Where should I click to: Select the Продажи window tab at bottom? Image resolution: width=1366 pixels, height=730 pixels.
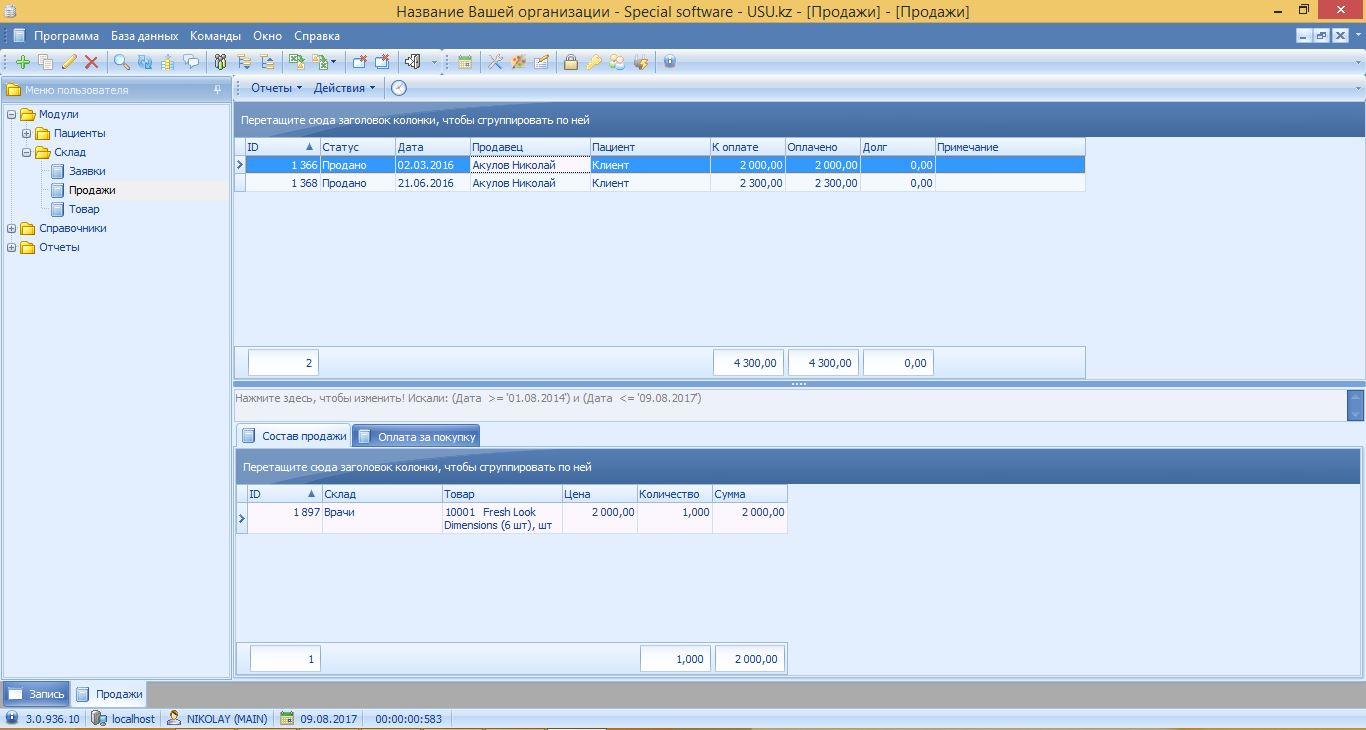110,694
